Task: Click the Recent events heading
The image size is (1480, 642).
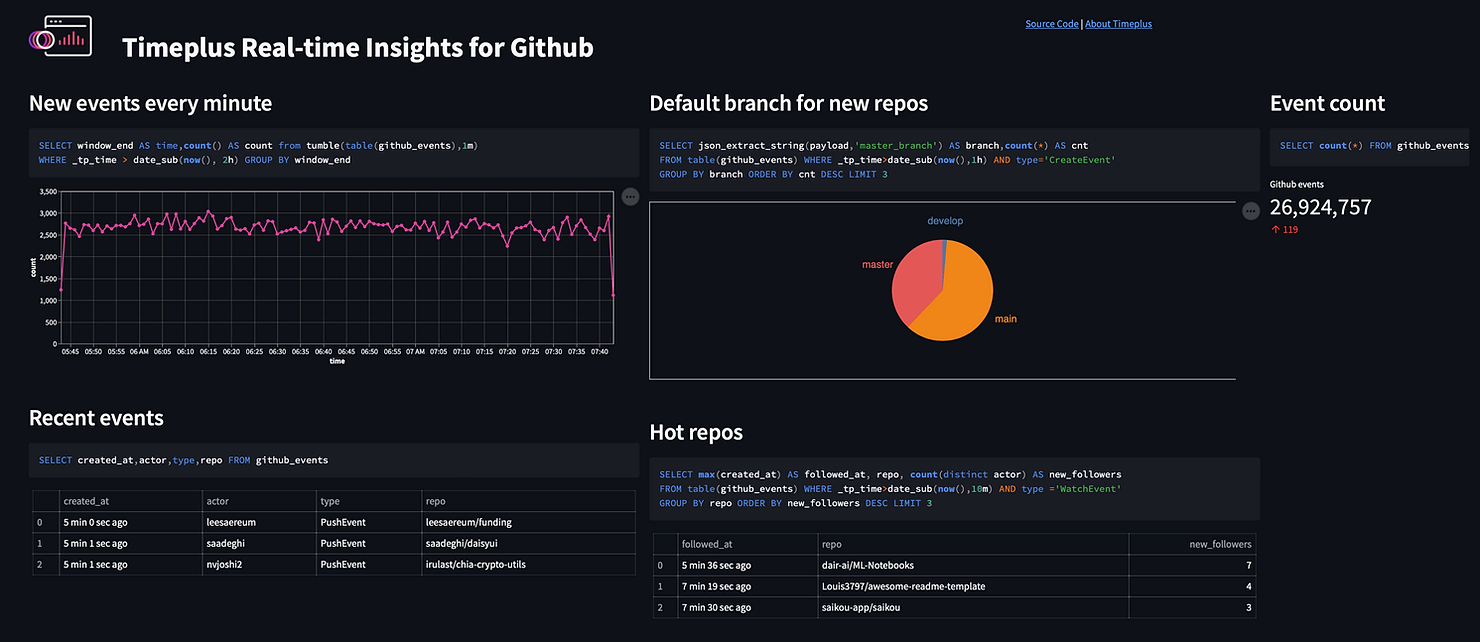Action: [x=96, y=418]
